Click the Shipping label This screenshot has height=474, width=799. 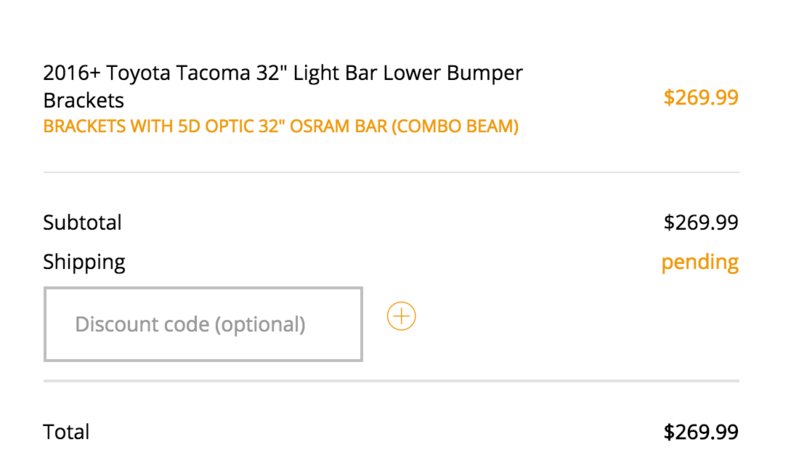click(84, 262)
